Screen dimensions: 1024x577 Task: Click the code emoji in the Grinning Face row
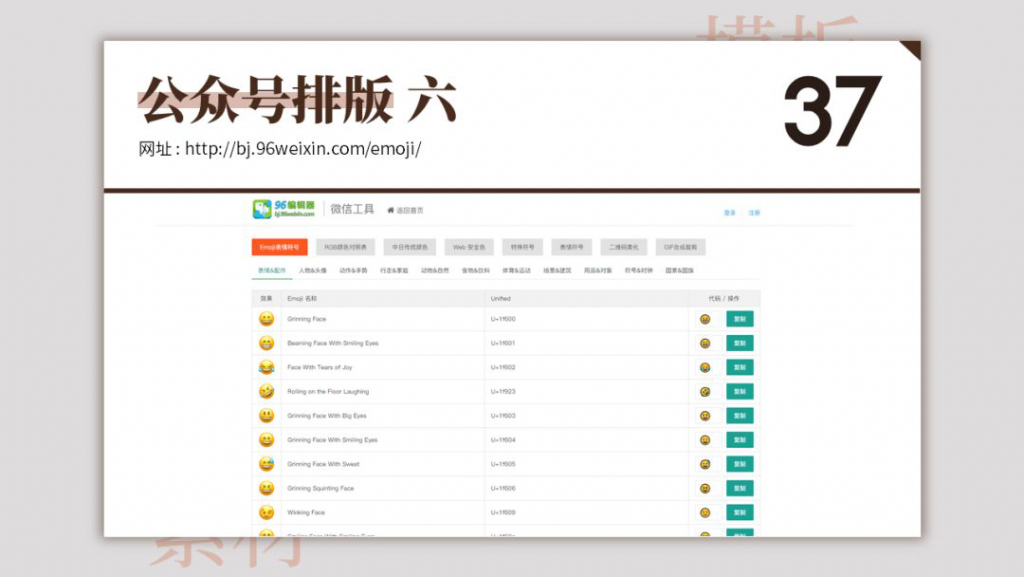click(705, 319)
